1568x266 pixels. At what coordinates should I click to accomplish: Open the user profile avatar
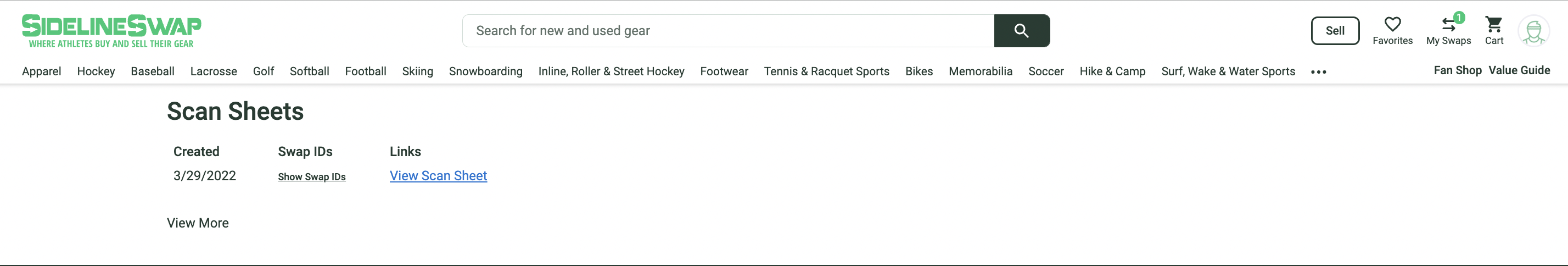1533,31
